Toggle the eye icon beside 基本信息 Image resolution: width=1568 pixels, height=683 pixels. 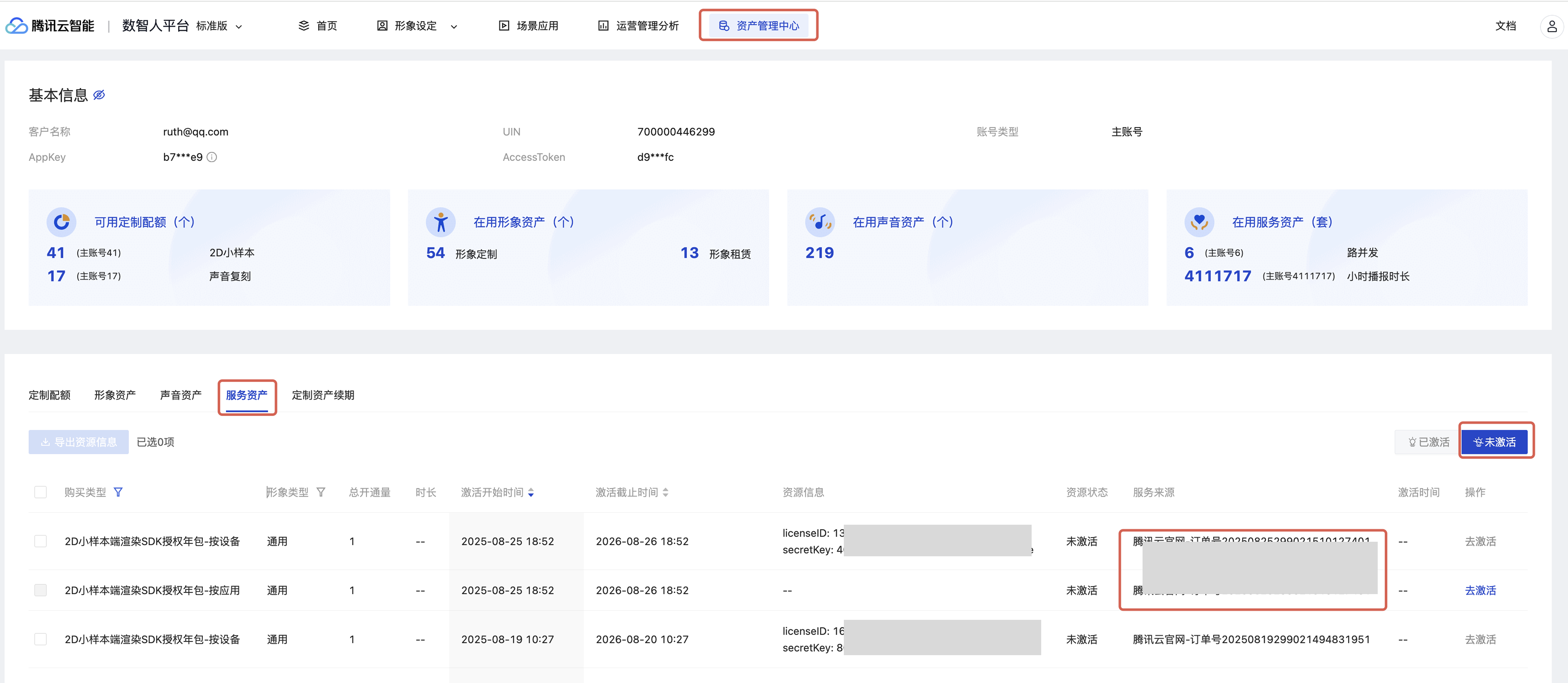(x=99, y=95)
